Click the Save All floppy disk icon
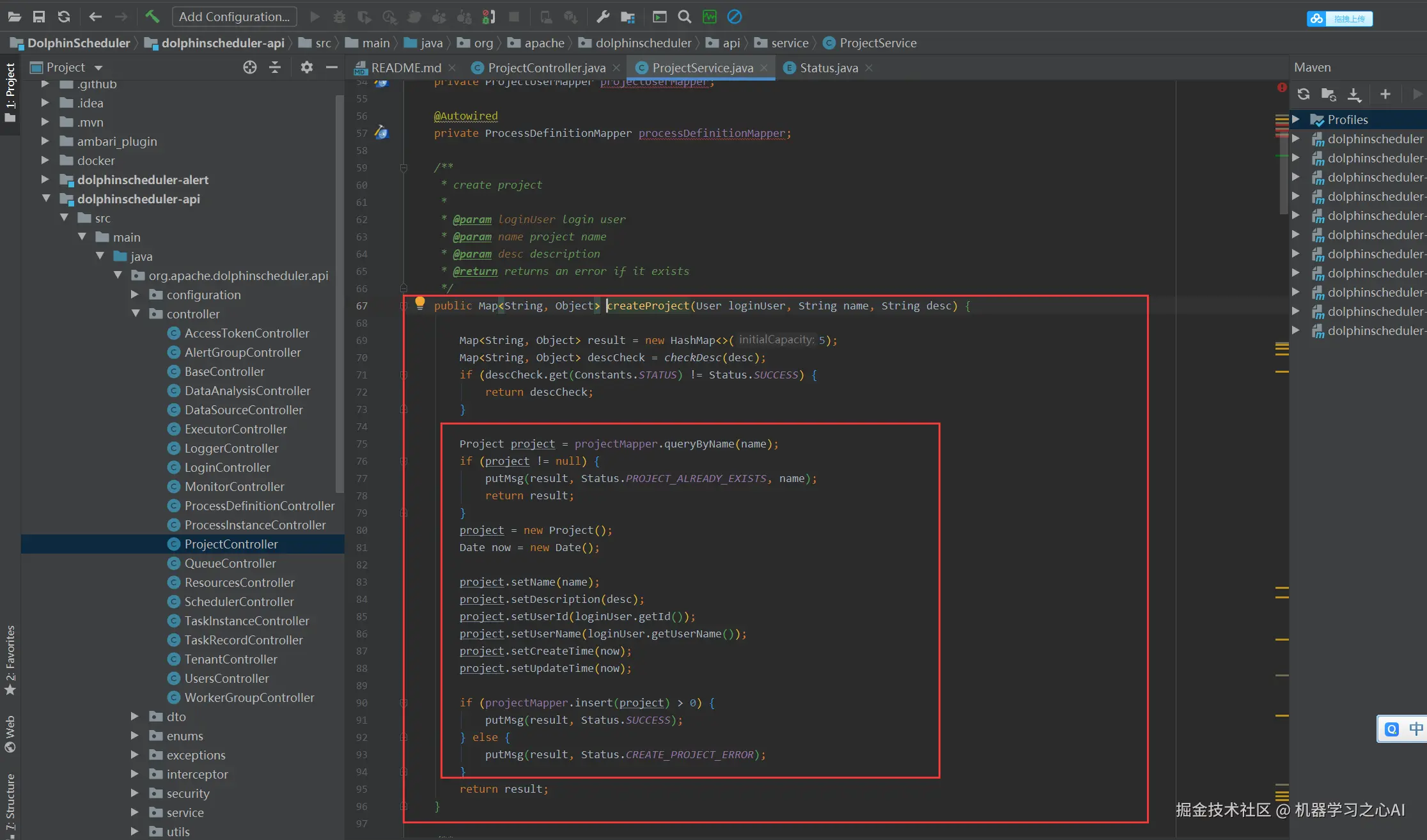Screen dimensions: 1427x840 point(39,17)
